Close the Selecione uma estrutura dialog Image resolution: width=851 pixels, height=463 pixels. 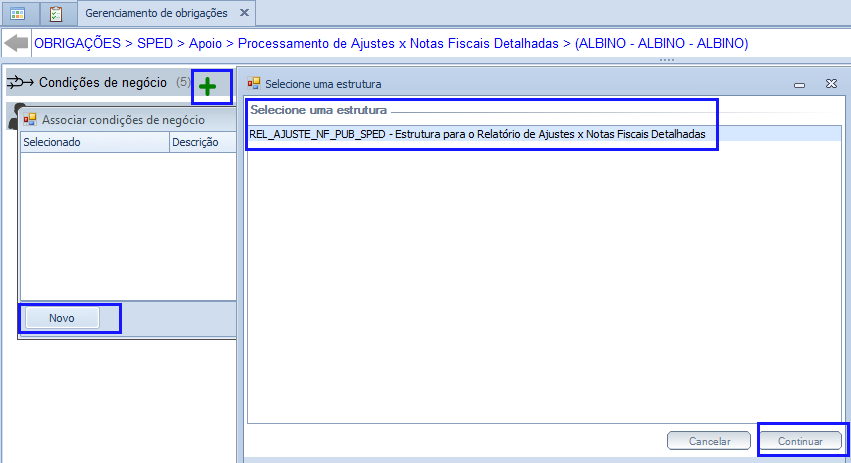click(831, 84)
